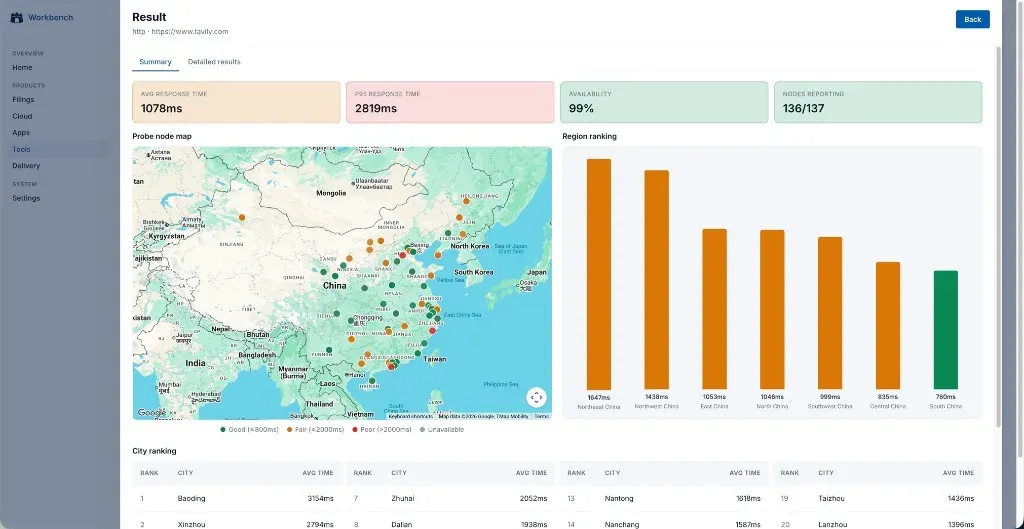The height and width of the screenshot is (529, 1024).
Task: Click the 780ms South China label
Action: (x=946, y=397)
